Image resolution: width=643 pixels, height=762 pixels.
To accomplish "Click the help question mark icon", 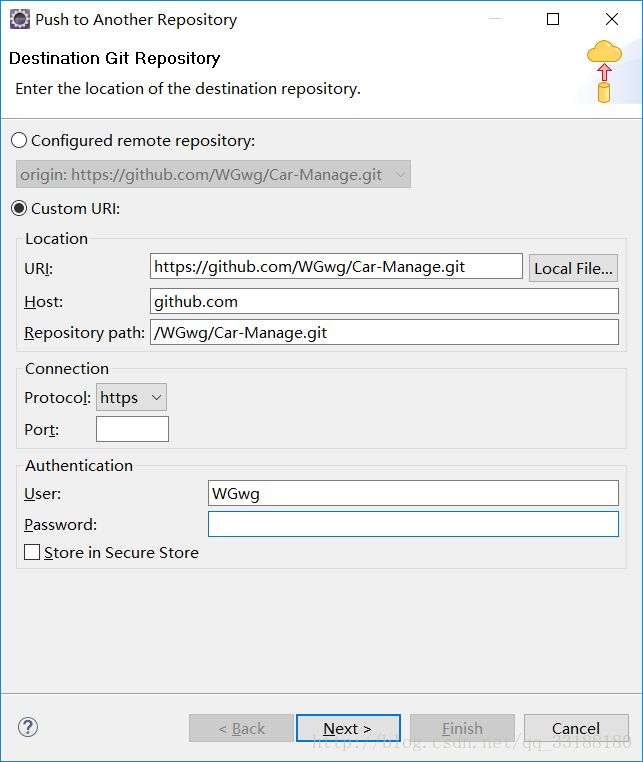I will click(28, 728).
